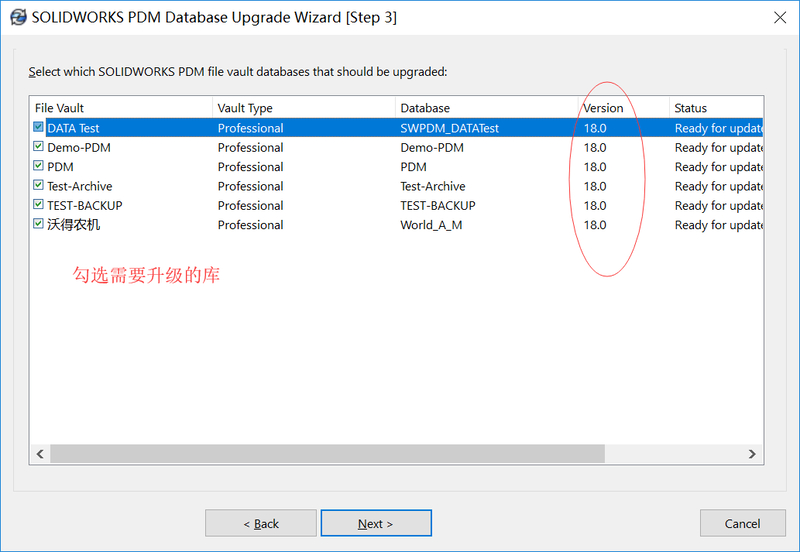Click PDM in the Database column
Image resolution: width=800 pixels, height=552 pixels.
coord(413,167)
